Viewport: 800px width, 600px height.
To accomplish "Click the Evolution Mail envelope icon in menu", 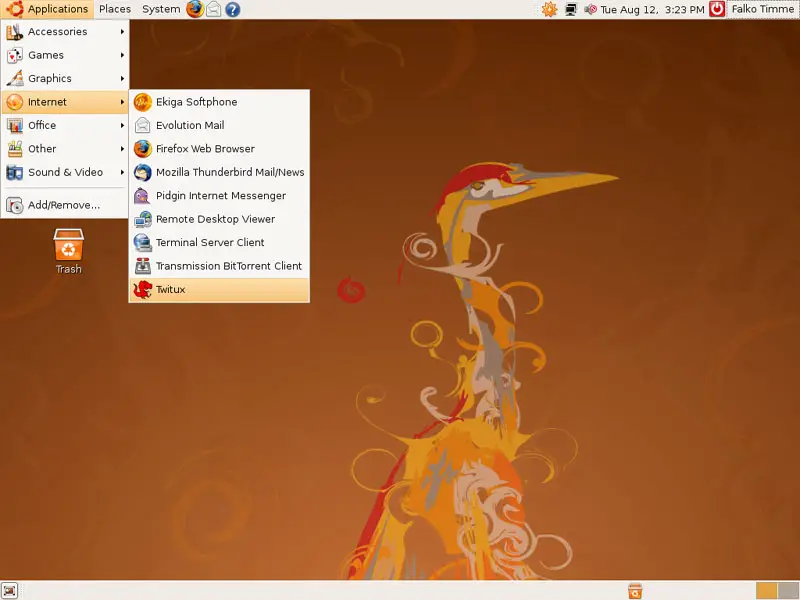I will tap(143, 126).
